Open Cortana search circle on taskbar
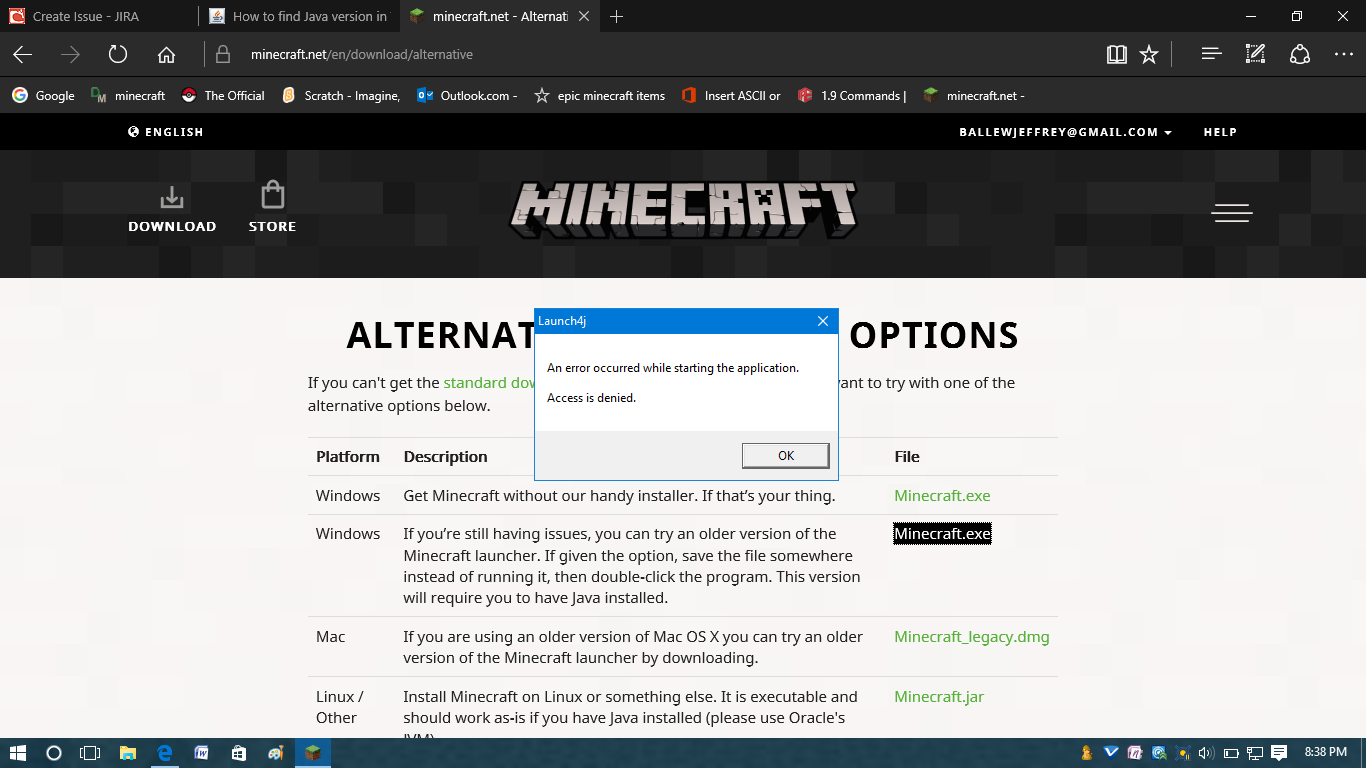Screen dimensions: 1366x768 tap(54, 753)
